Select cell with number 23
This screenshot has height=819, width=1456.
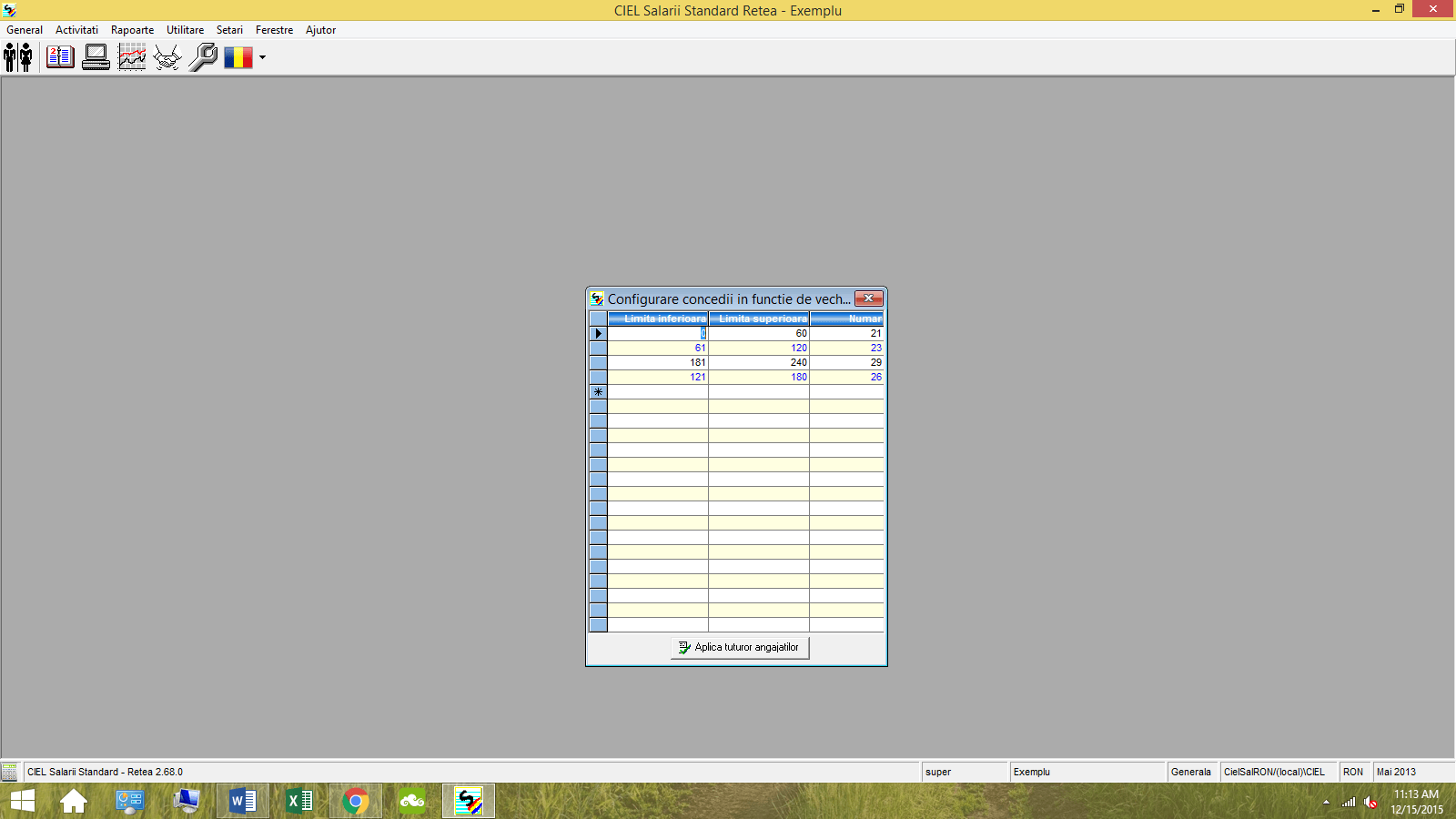pyautogui.click(x=846, y=348)
